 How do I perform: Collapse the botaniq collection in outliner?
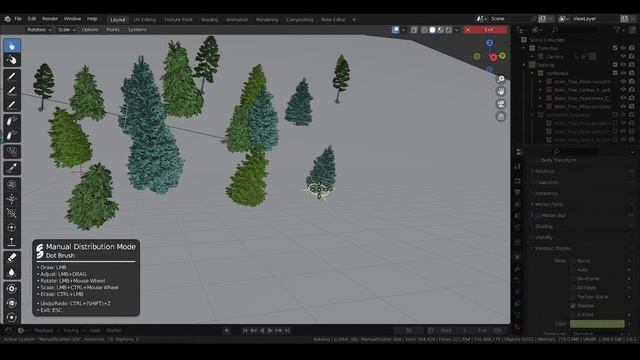click(524, 65)
